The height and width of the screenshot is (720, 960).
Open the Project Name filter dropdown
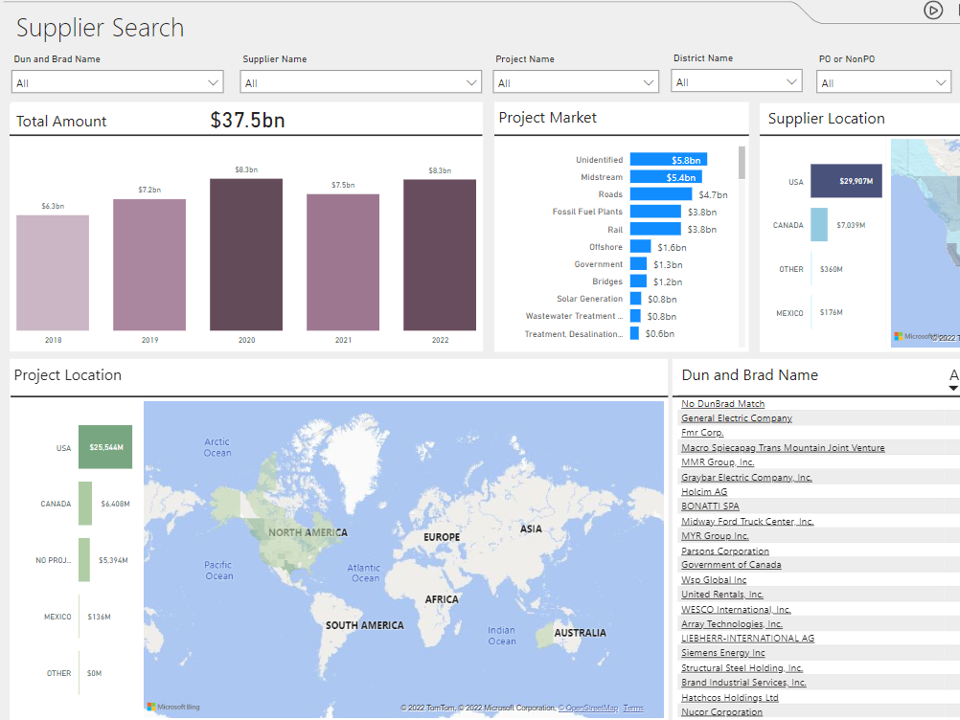click(x=576, y=83)
